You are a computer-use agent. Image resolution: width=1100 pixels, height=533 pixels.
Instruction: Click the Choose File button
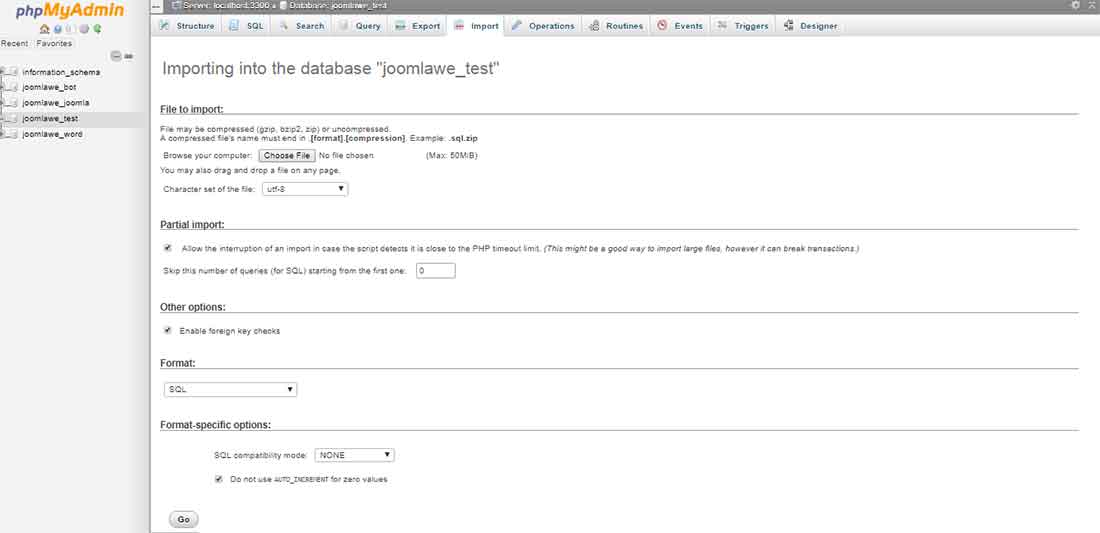point(287,156)
